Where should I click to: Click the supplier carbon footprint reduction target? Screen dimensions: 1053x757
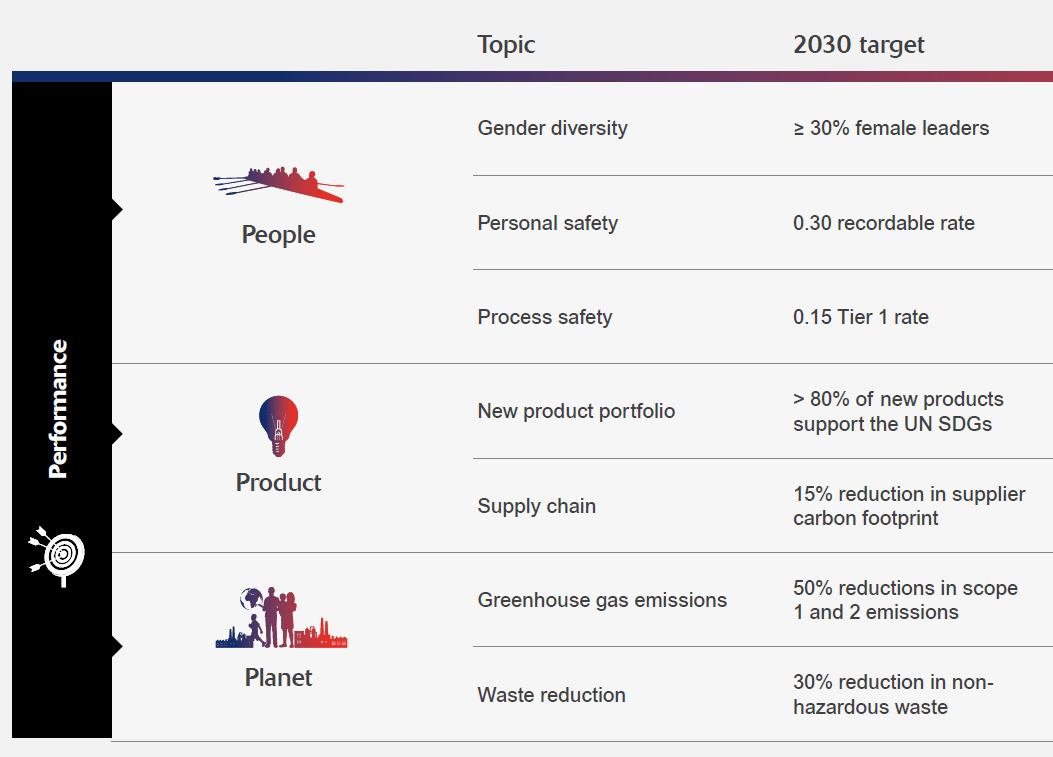click(908, 506)
